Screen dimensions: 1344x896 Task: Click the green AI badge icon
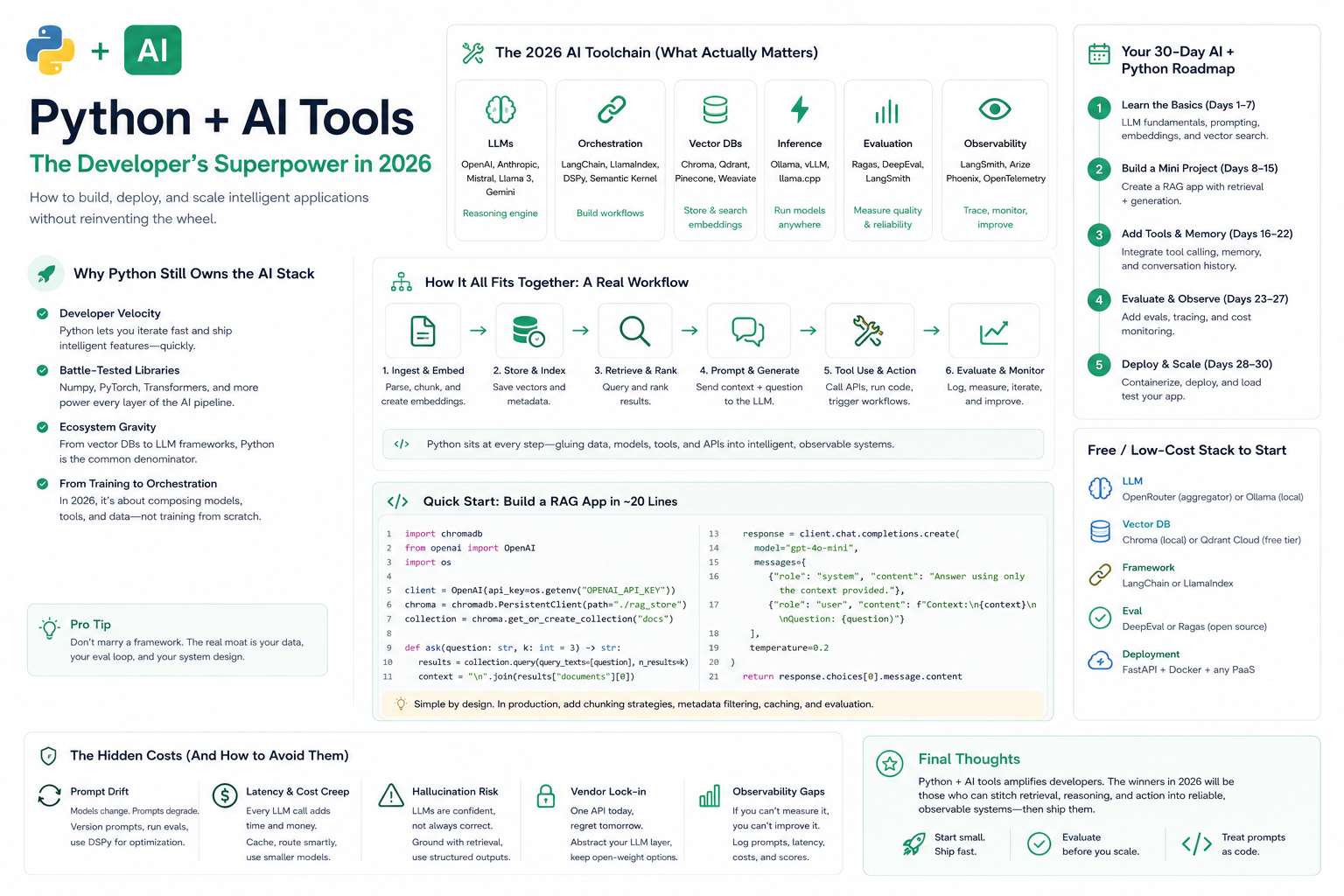pos(153,50)
